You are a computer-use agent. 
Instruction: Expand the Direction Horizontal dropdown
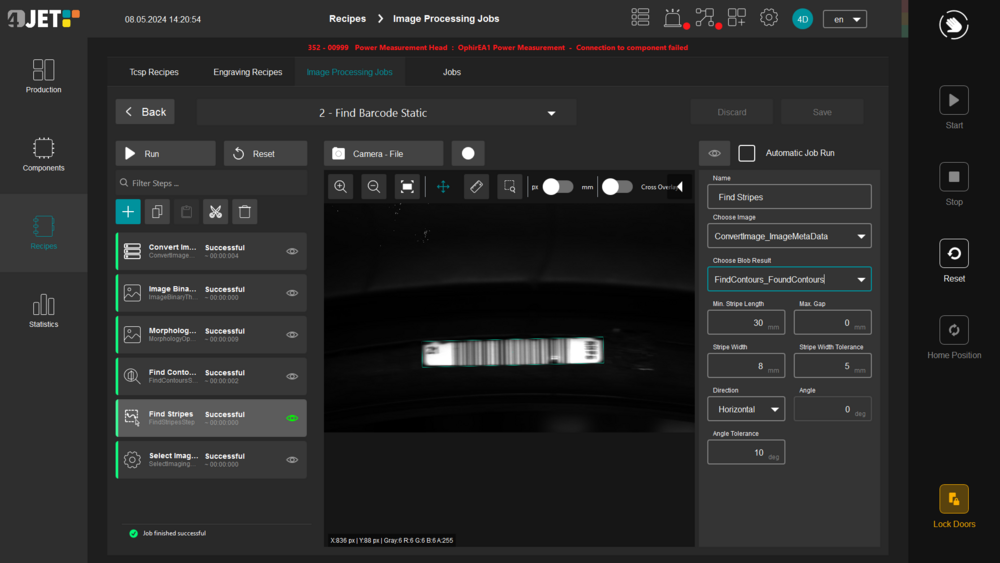[747, 409]
